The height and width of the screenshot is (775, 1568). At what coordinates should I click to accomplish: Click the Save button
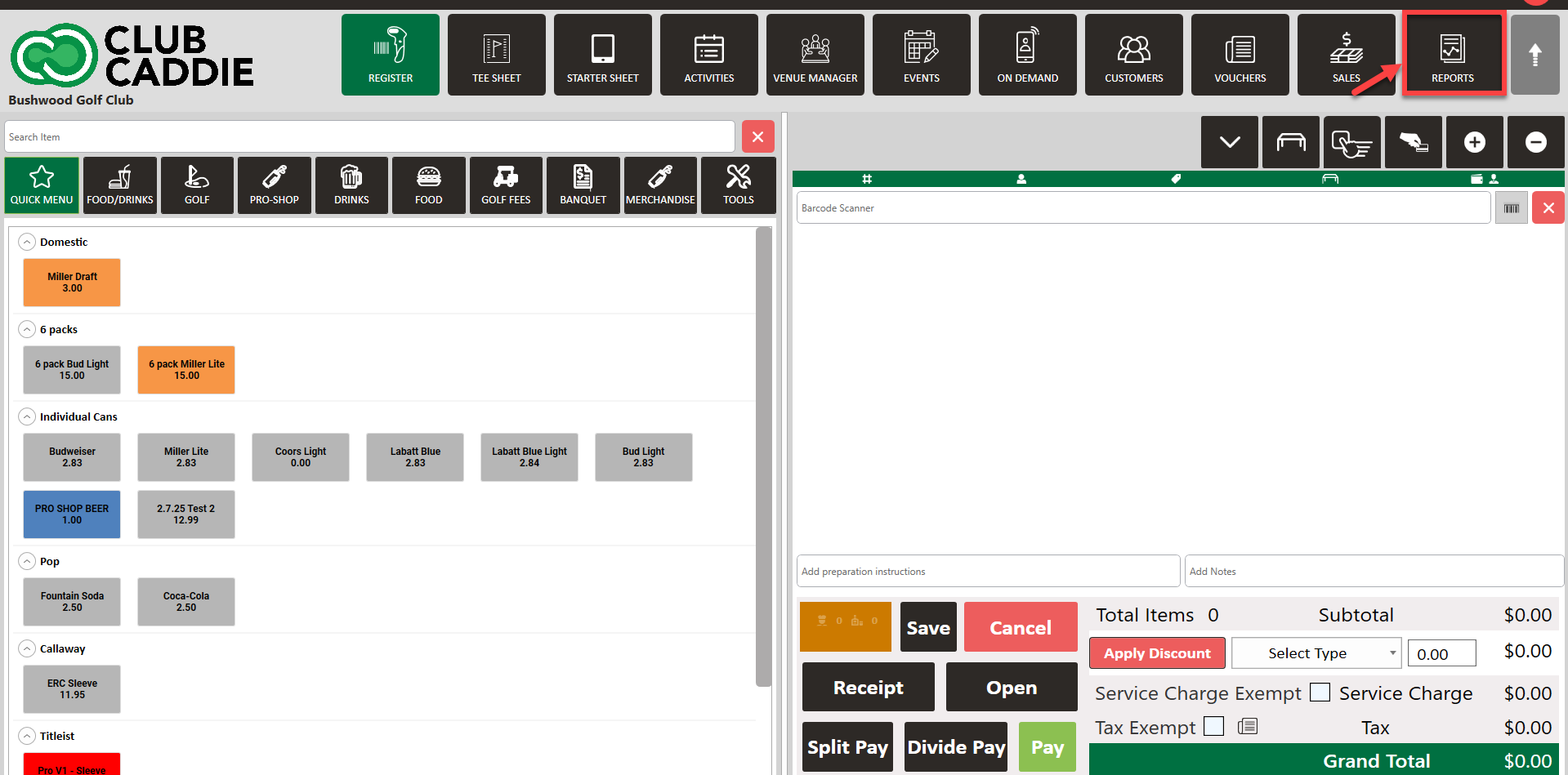pos(928,627)
